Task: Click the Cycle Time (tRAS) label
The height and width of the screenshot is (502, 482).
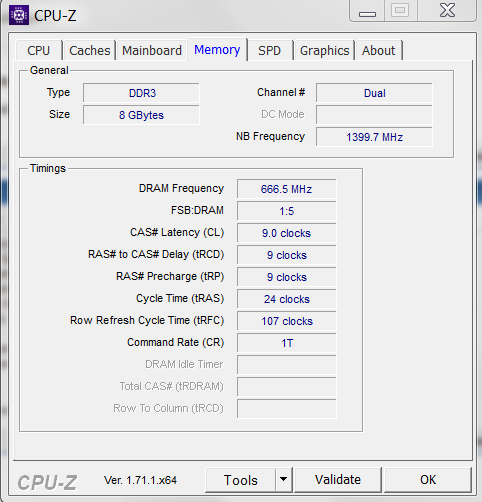Action: [180, 298]
